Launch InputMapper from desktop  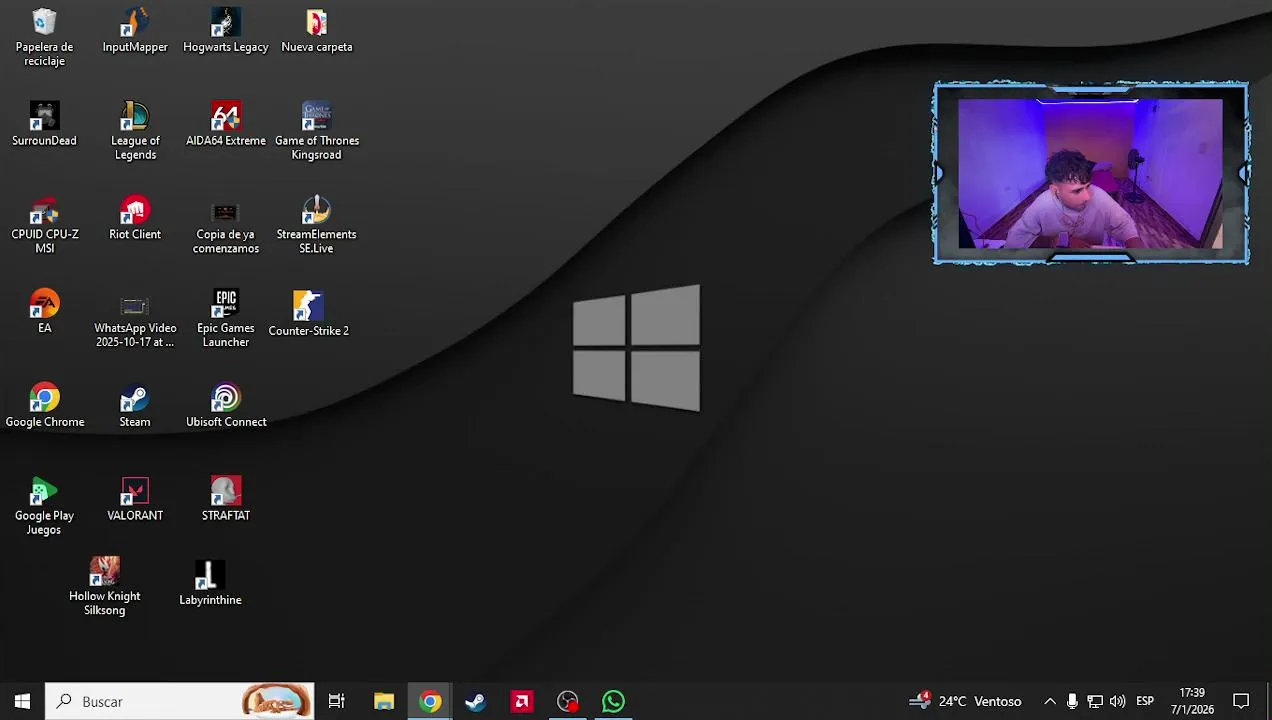(x=135, y=31)
